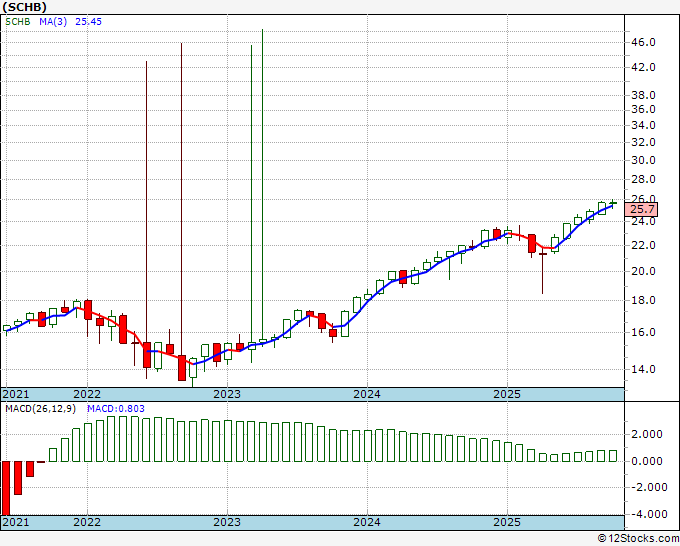Screen dimensions: 680x546
Task: Click the 34.0 price axis label
Action: tap(643, 125)
